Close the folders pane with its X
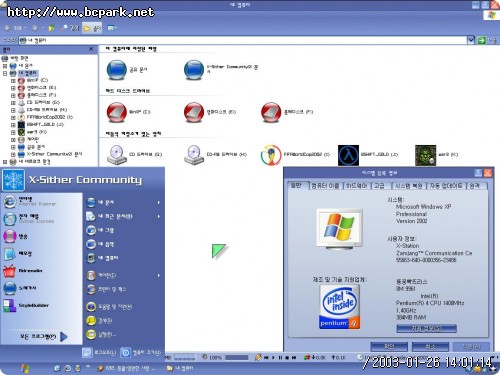 (91, 49)
